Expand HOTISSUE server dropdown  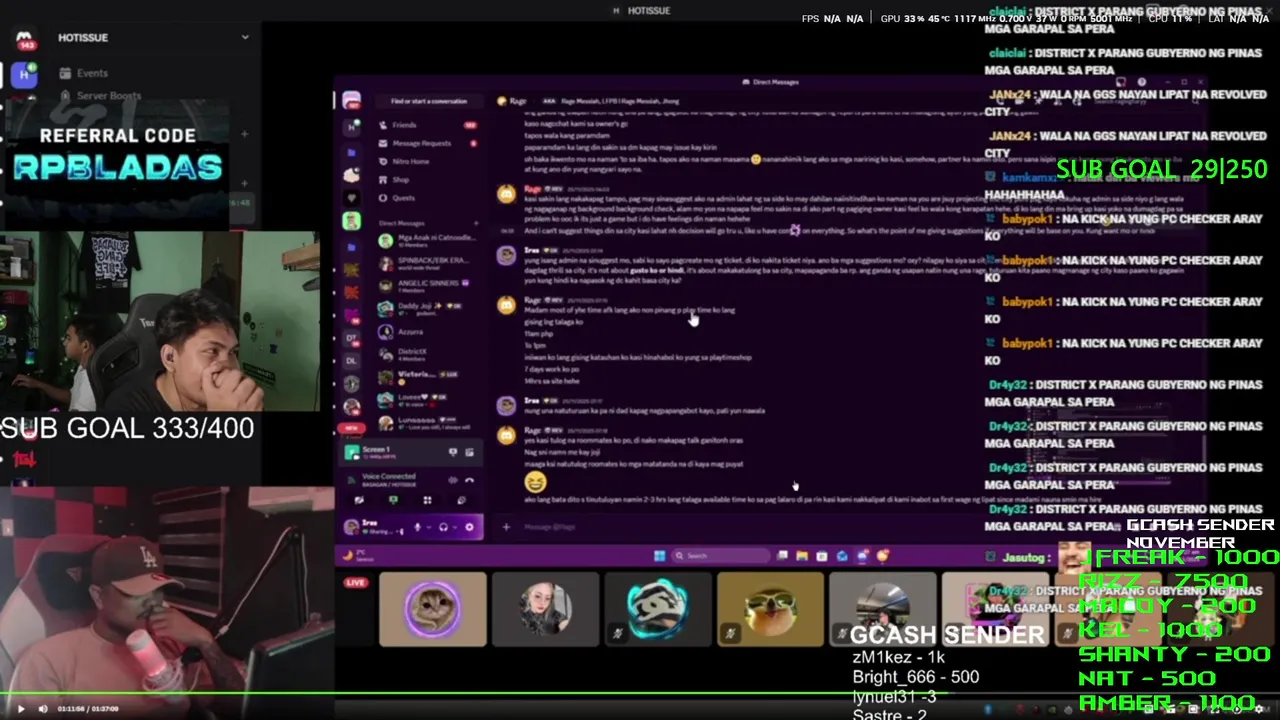click(x=245, y=37)
